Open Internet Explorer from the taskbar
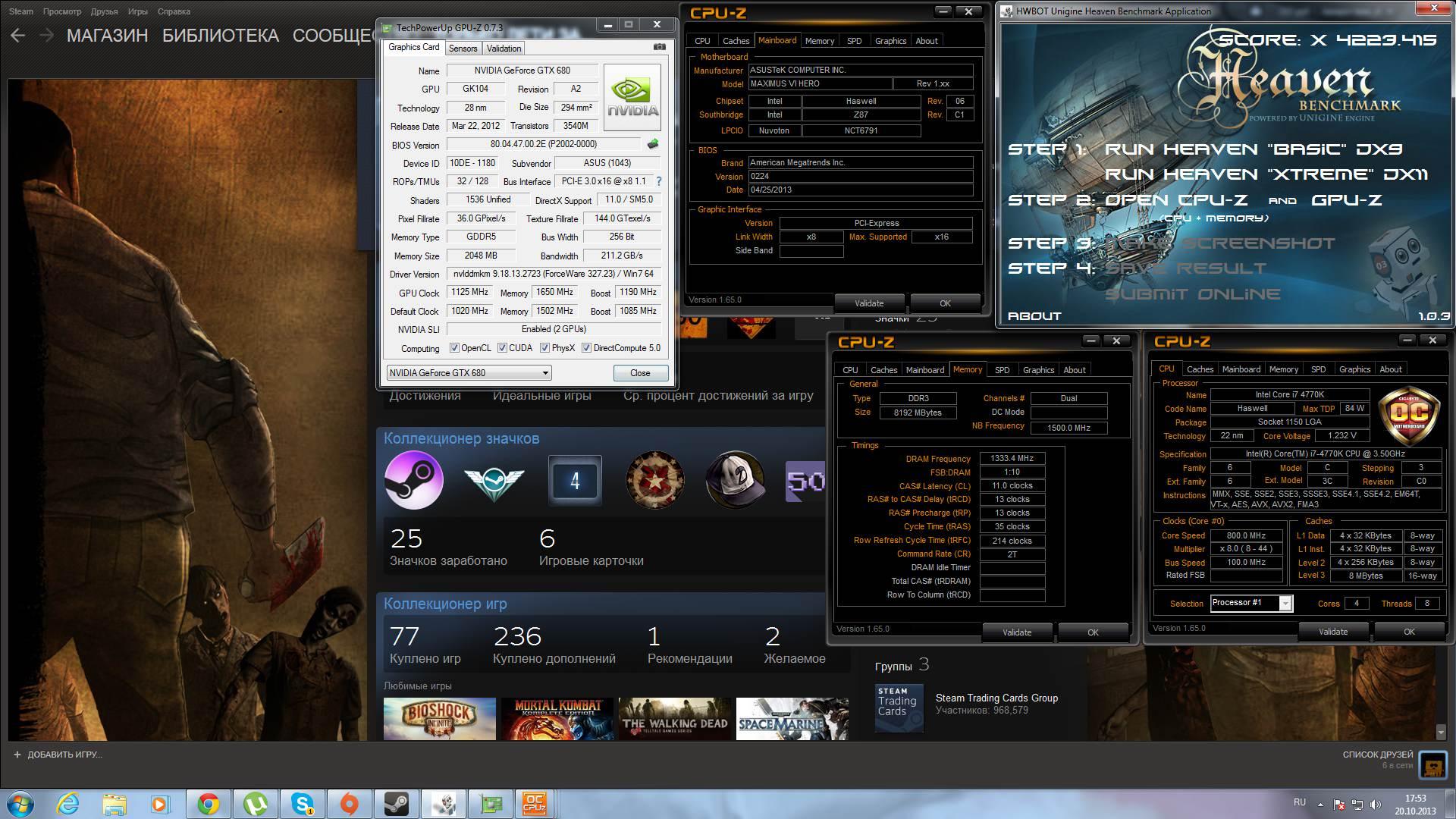This screenshot has height=819, width=1456. click(x=67, y=803)
